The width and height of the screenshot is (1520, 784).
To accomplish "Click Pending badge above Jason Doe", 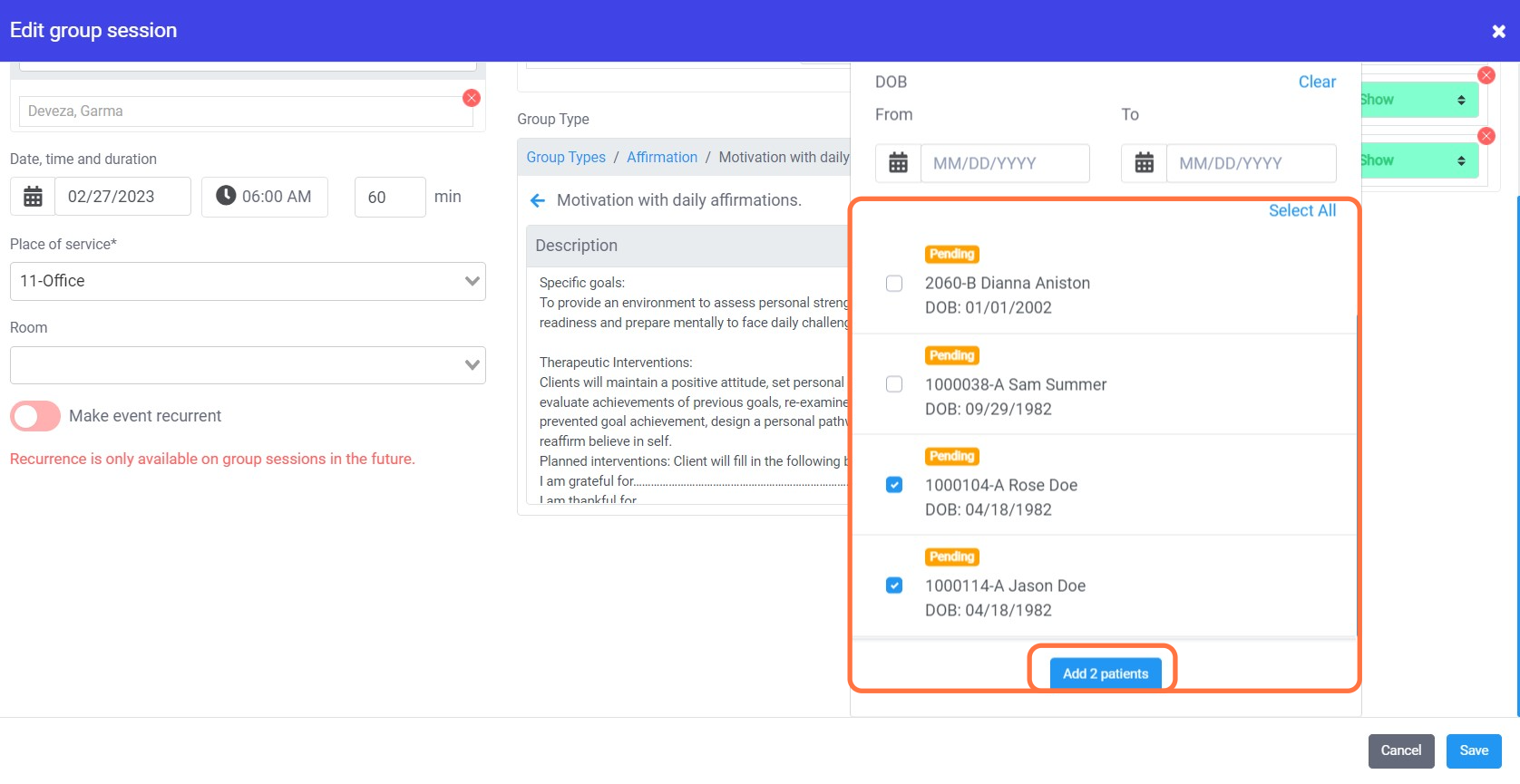I will (x=951, y=557).
